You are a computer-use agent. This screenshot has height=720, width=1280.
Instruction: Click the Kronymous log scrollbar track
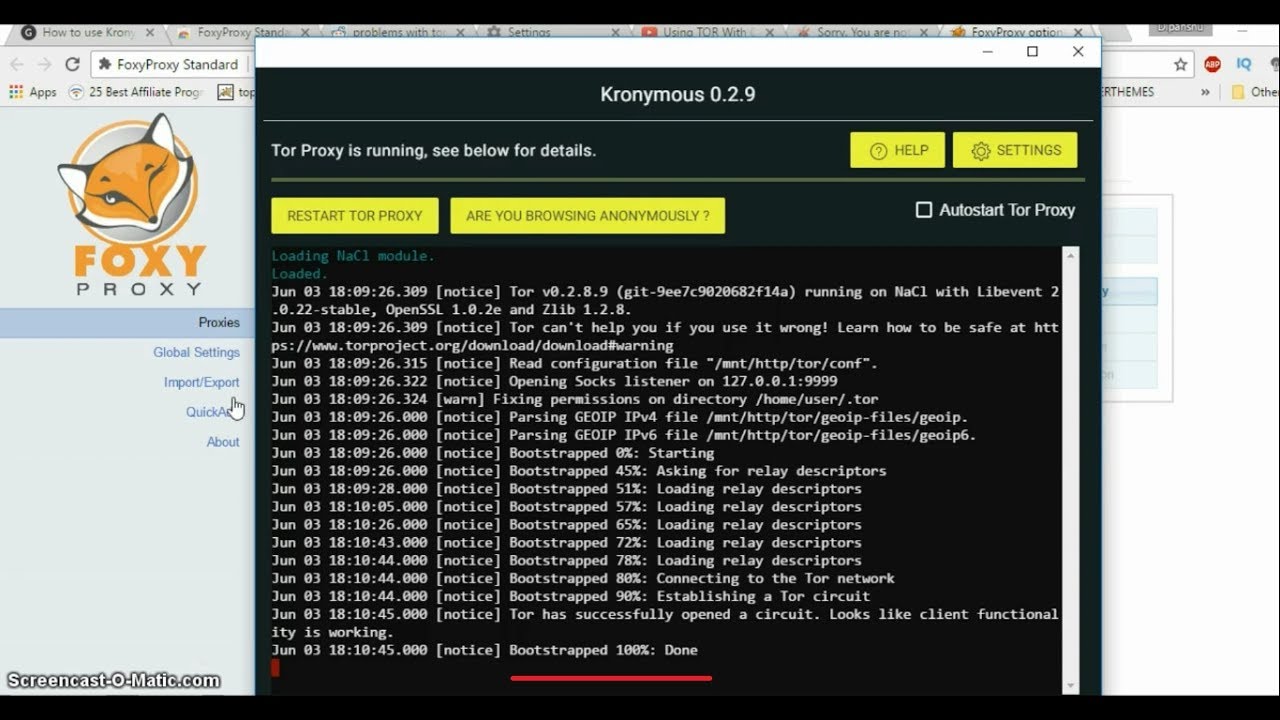1071,470
